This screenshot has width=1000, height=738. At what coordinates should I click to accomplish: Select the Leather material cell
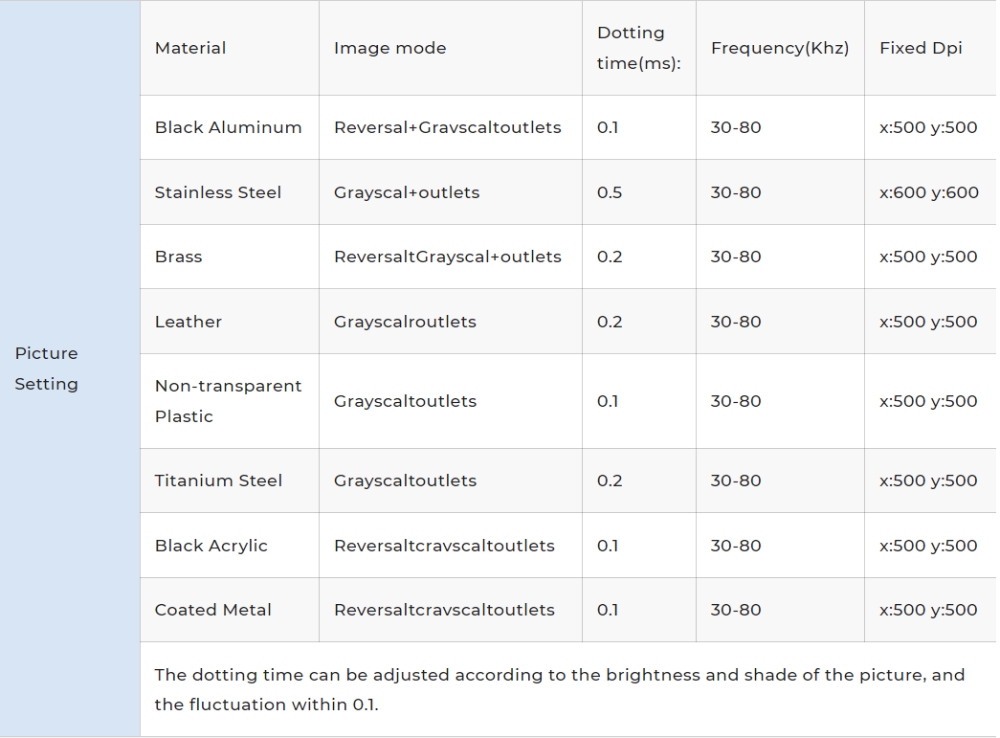pos(188,321)
